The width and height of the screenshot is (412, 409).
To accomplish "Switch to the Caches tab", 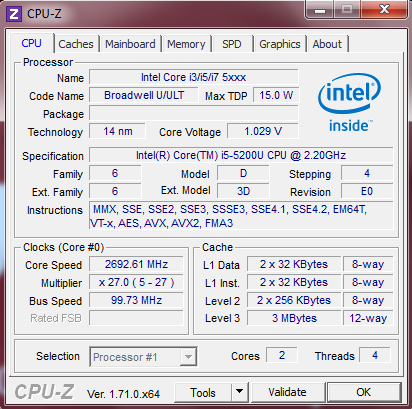I will click(76, 44).
